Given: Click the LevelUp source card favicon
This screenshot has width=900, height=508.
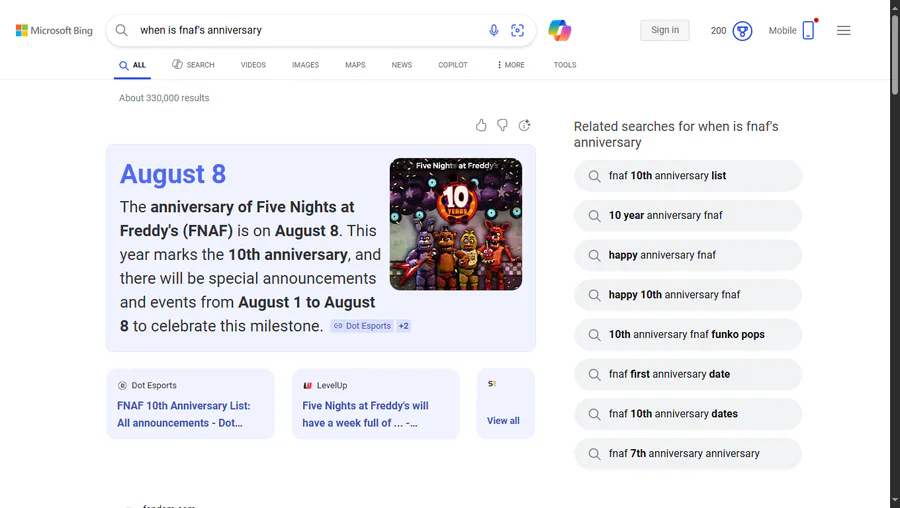Looking at the screenshot, I should 308,386.
